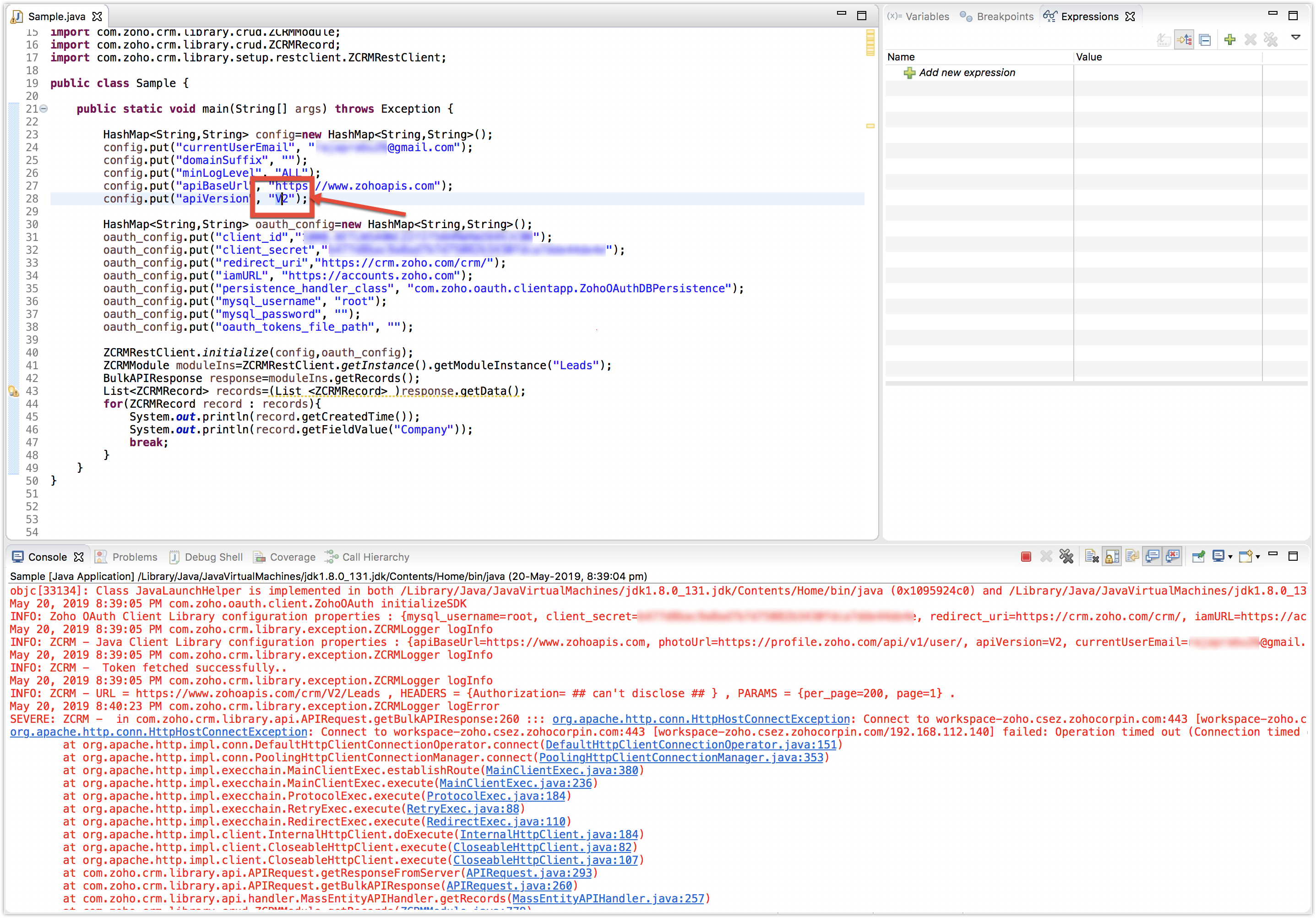Viewport: 1316px width, 918px height.
Task: Open the display selected console icon
Action: click(1218, 556)
